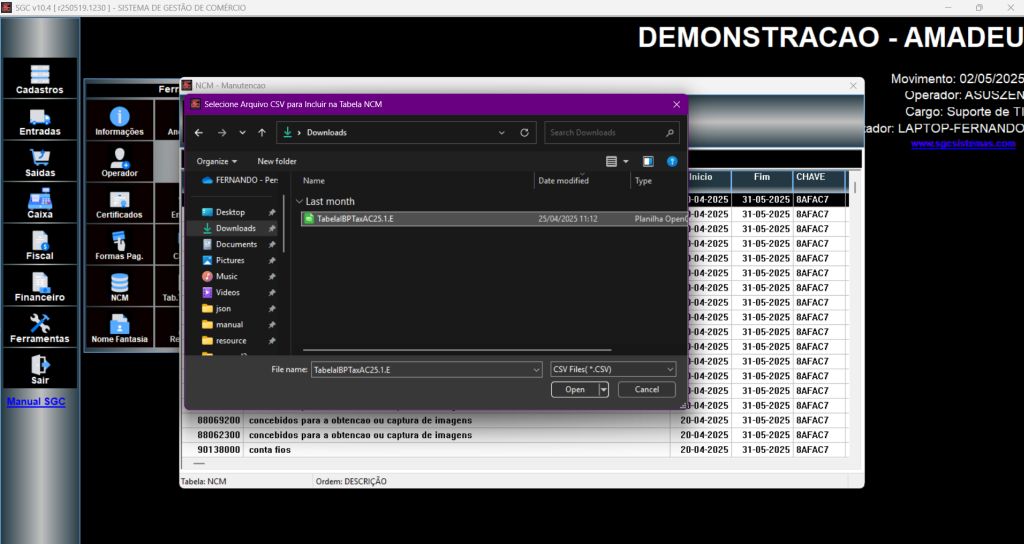Click the Inicio column header
1024x544 pixels.
pyautogui.click(x=701, y=178)
